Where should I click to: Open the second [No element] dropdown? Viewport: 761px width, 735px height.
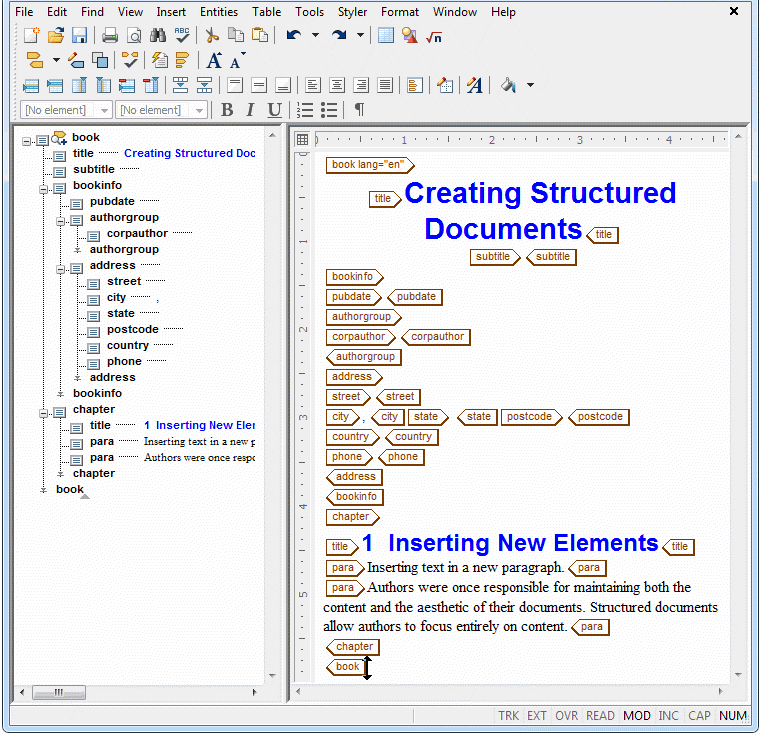pos(162,110)
